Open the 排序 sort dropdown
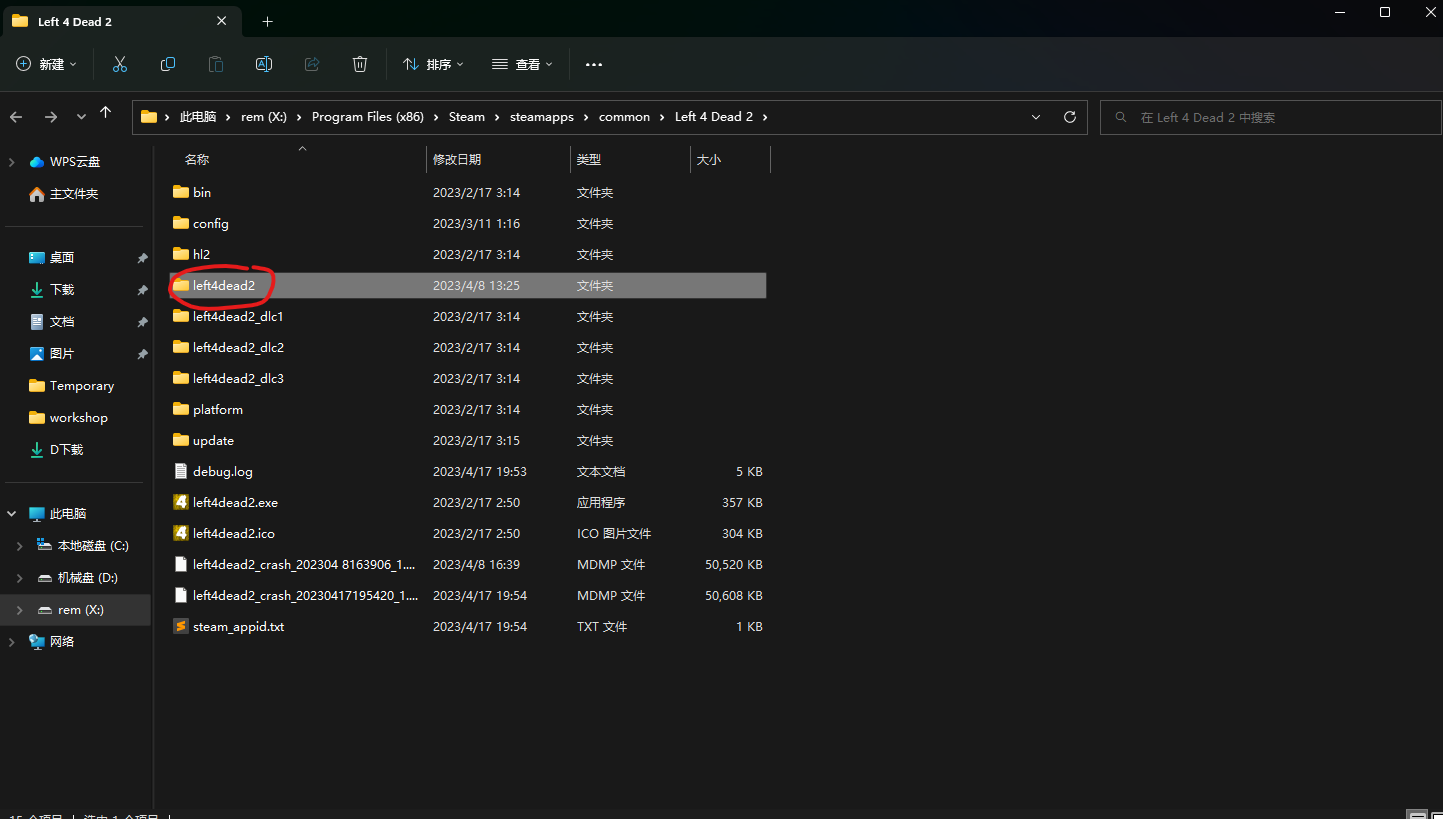 pos(433,64)
